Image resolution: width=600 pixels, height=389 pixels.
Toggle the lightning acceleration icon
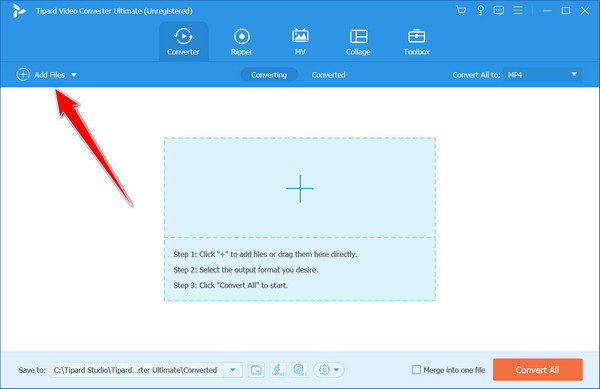(x=278, y=370)
